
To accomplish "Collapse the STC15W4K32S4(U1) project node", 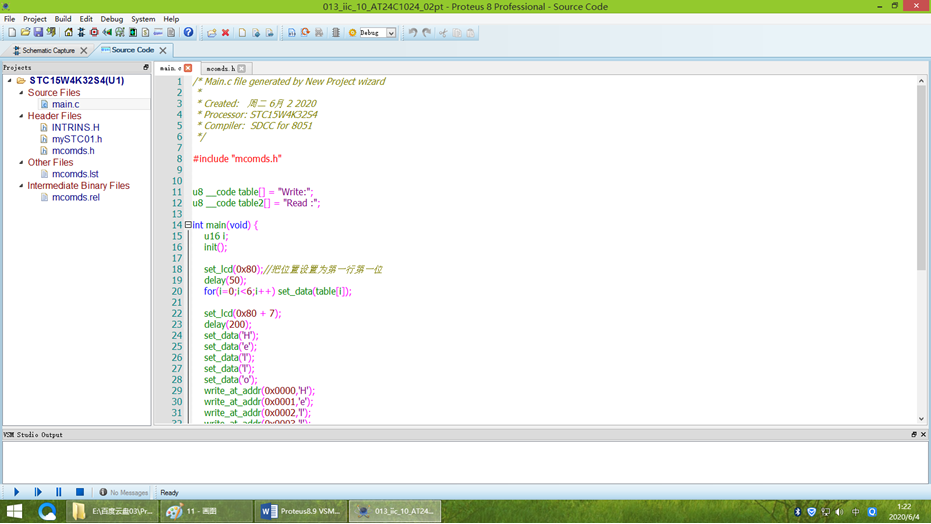I will 9,80.
